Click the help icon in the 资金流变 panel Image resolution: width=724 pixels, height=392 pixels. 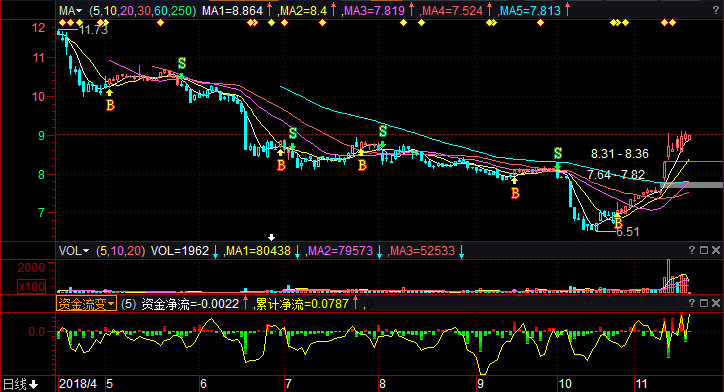[692, 303]
